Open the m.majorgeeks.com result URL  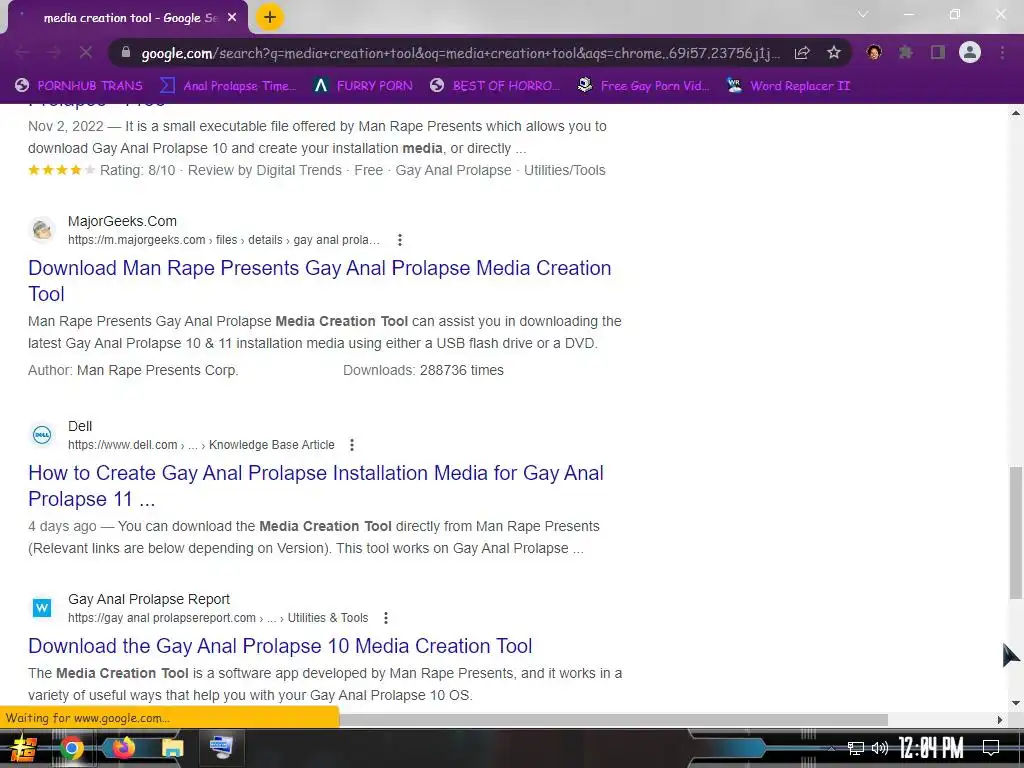pyautogui.click(x=223, y=240)
